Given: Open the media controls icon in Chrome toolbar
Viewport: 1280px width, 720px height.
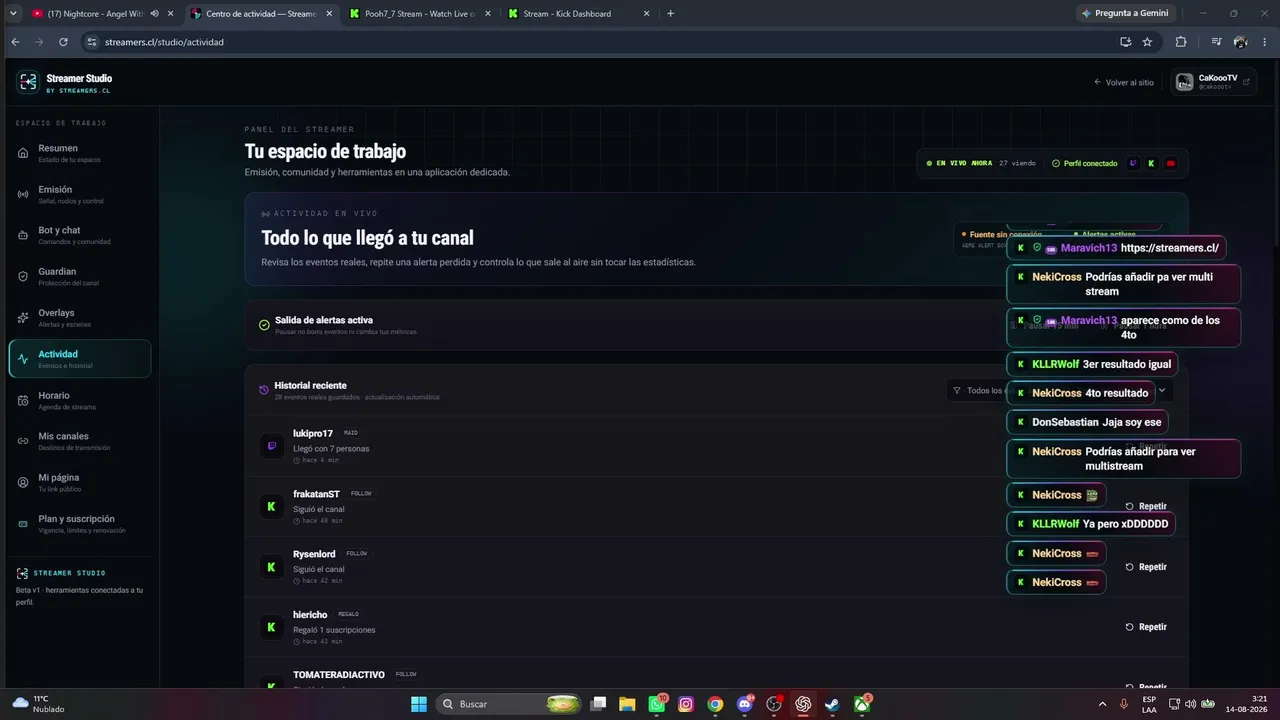Looking at the screenshot, I should (1216, 42).
